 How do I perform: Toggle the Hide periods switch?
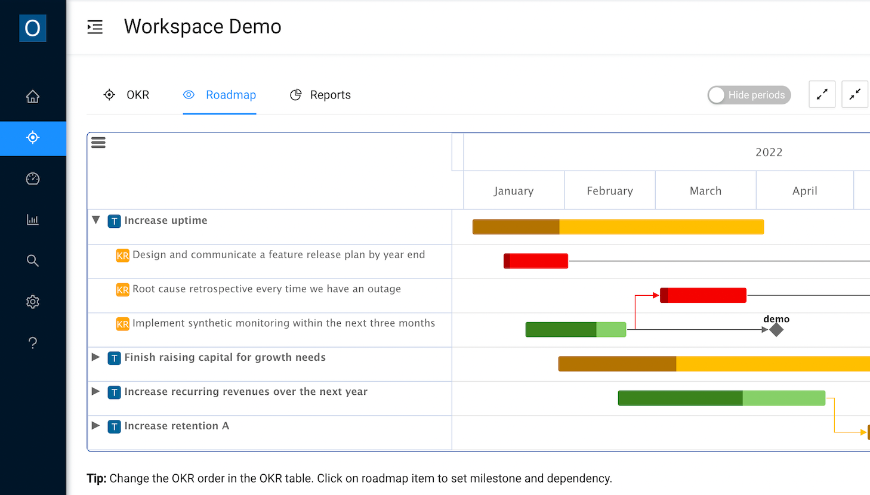pyautogui.click(x=748, y=95)
